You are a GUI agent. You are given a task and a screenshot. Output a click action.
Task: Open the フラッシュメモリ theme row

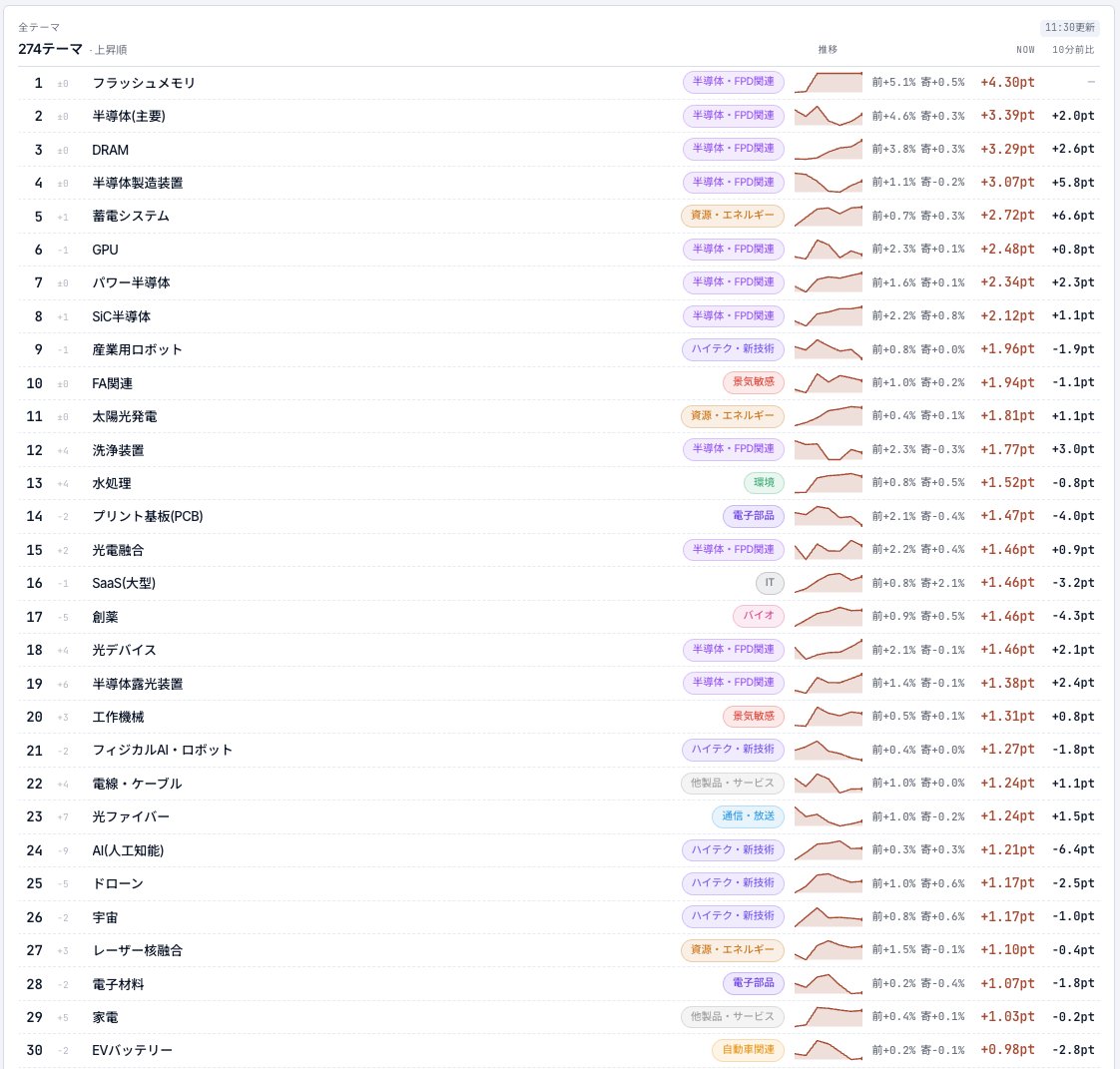[x=559, y=83]
